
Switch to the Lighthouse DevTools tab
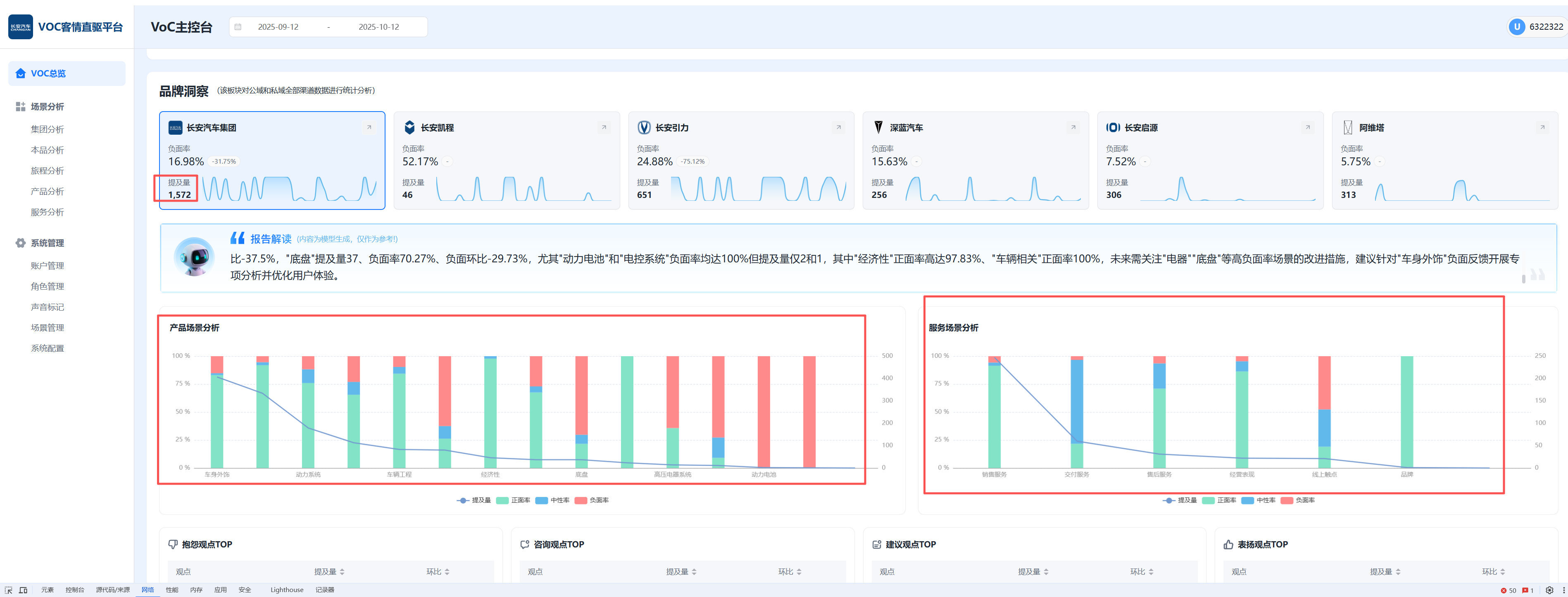pyautogui.click(x=287, y=590)
